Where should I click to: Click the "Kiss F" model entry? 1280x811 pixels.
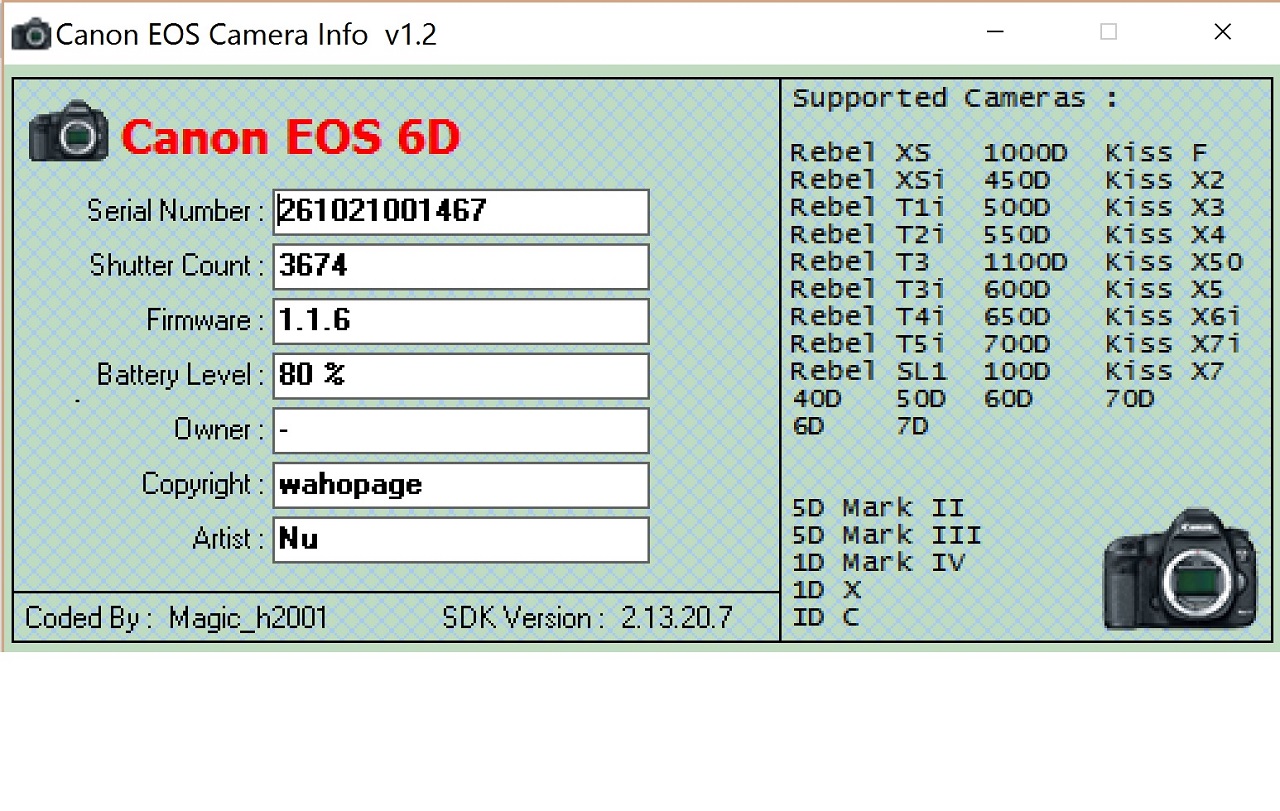[1157, 153]
